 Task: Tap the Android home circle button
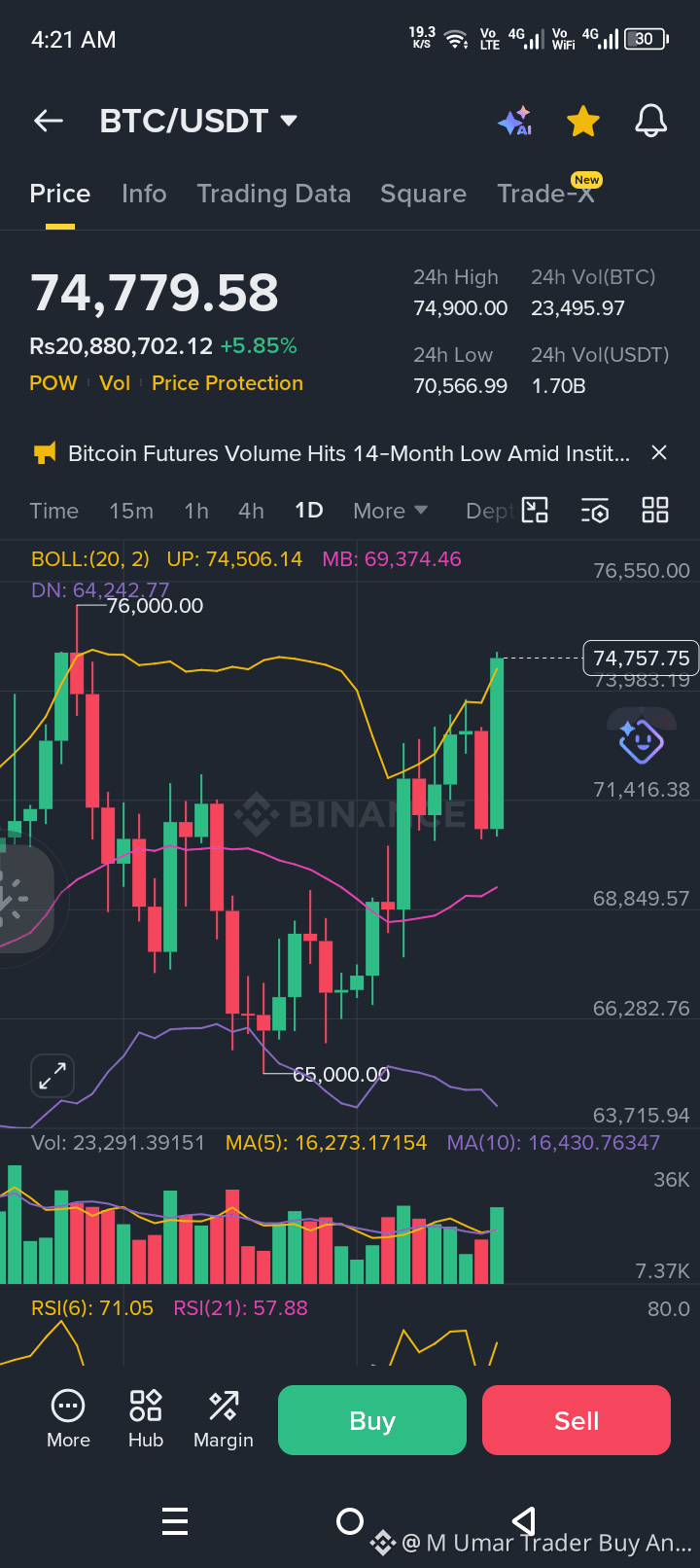click(x=350, y=1520)
